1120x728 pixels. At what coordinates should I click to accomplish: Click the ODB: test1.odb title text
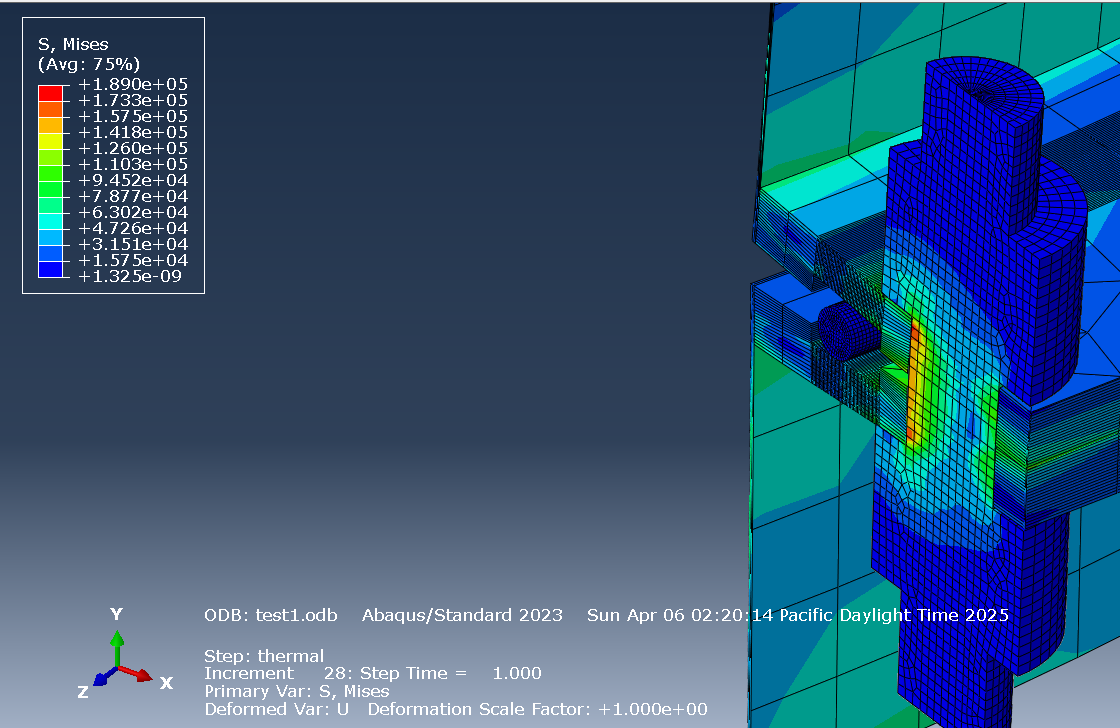[x=269, y=615]
